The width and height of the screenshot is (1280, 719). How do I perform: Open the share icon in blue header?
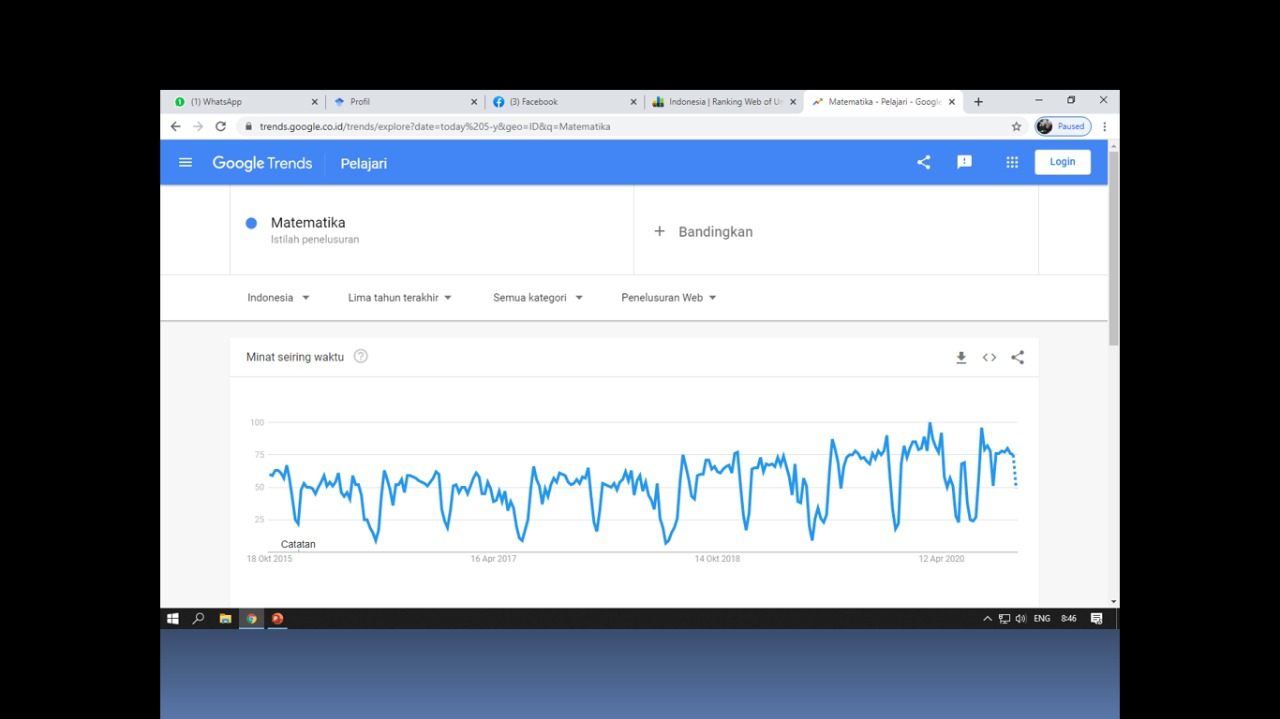coord(924,162)
